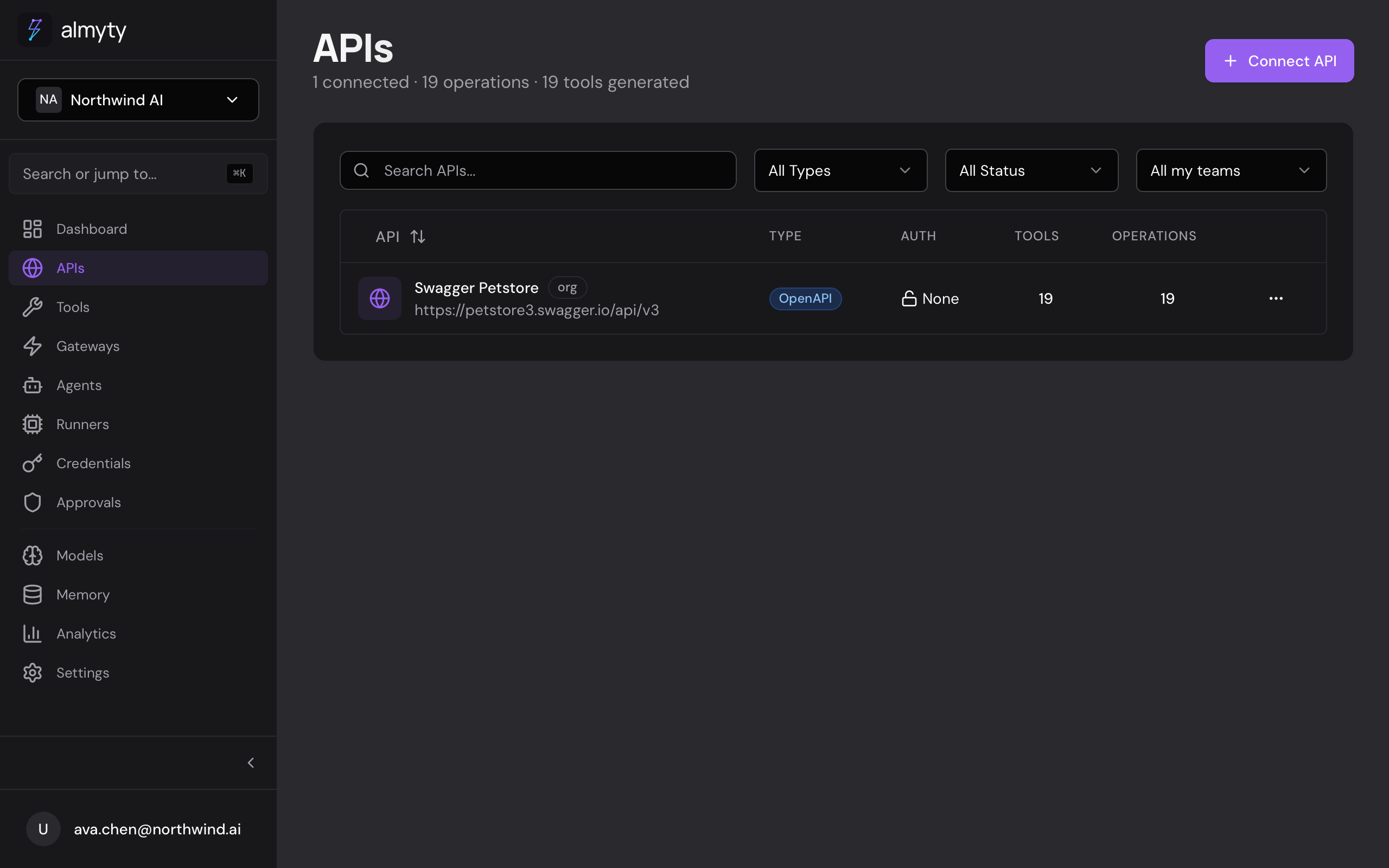Click the Gateways bolt icon
Image resolution: width=1389 pixels, height=868 pixels.
click(32, 346)
